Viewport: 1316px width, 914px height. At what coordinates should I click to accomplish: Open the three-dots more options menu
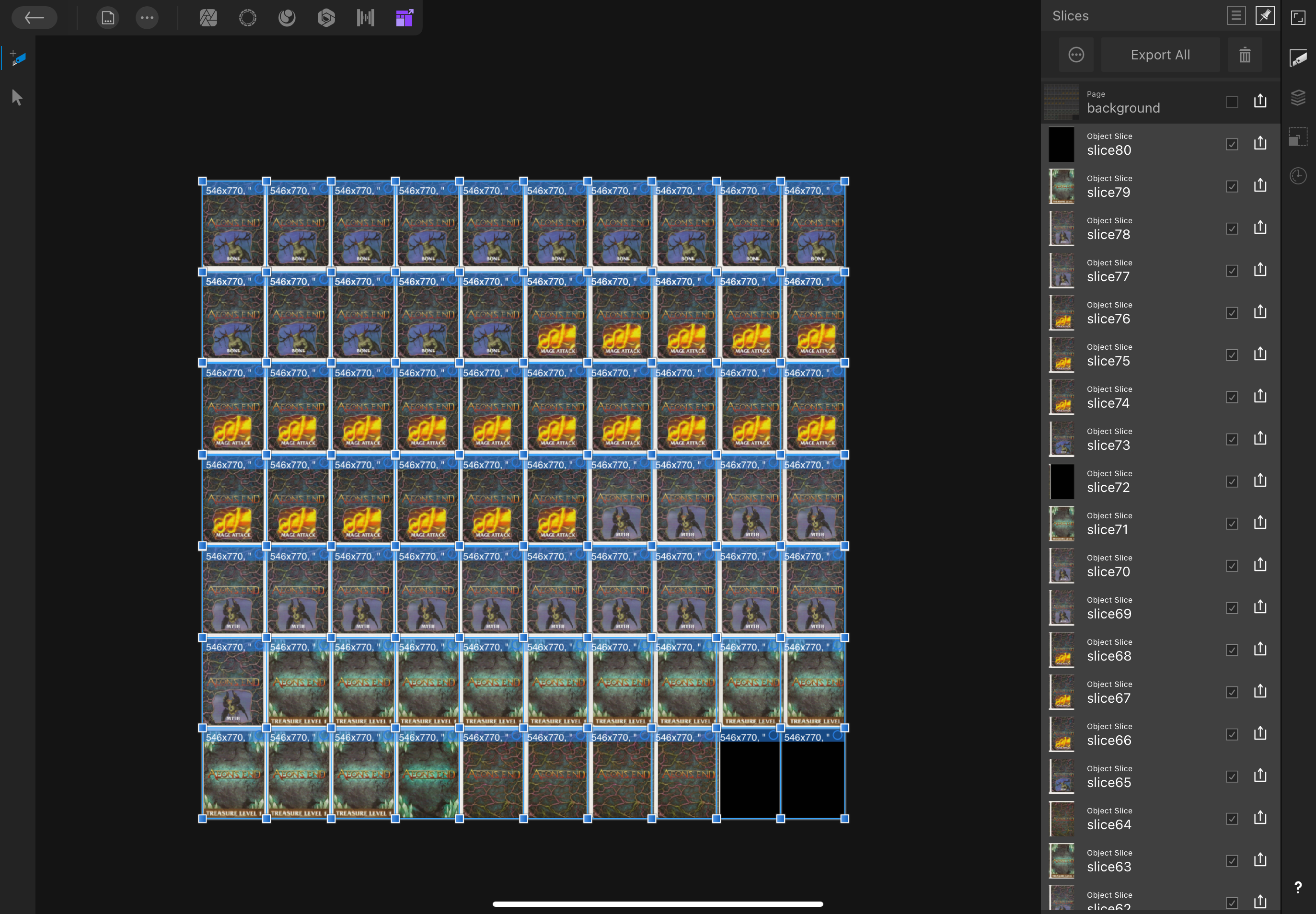pos(147,18)
